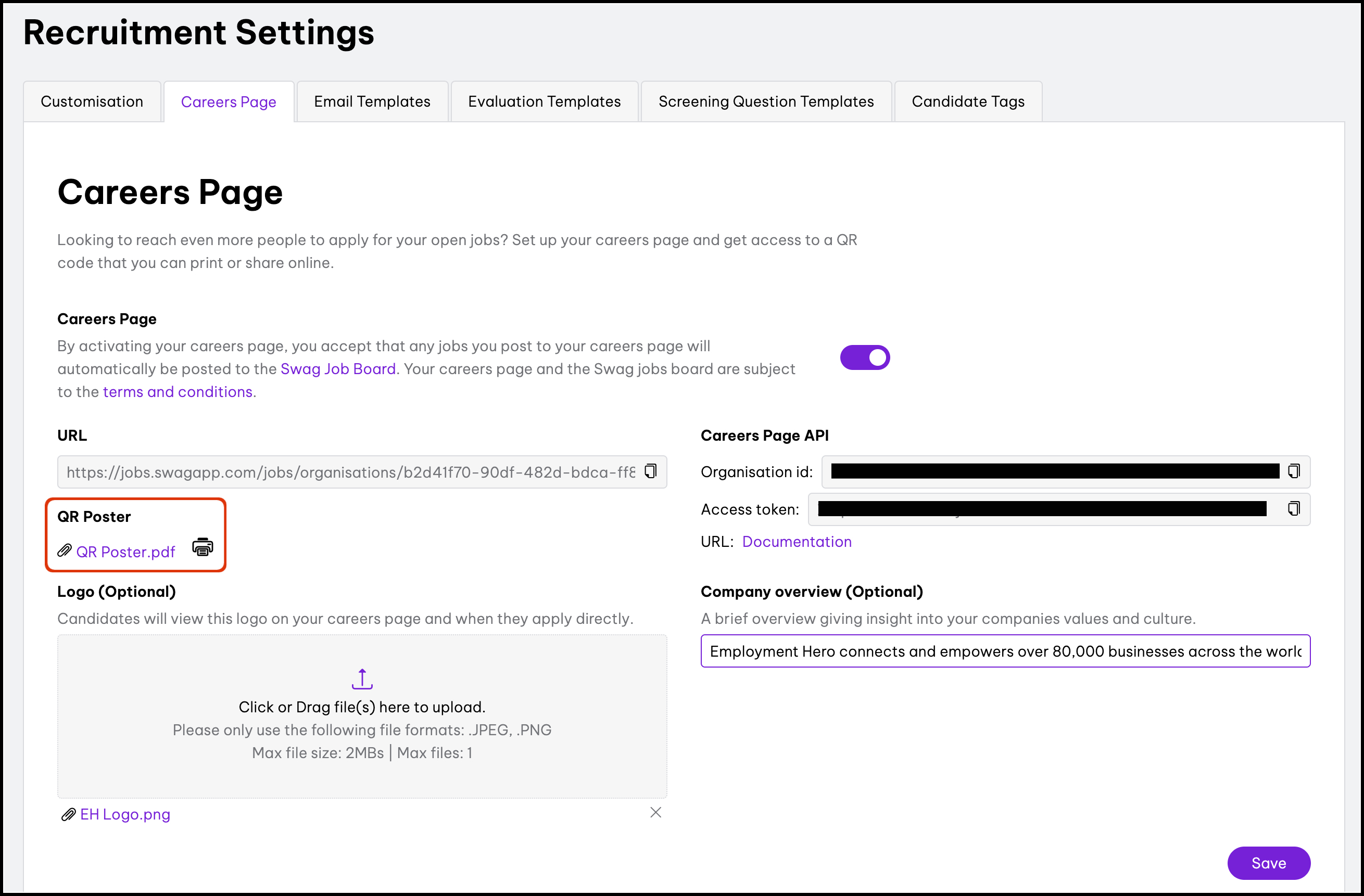Open the Swag Job Board link
Viewport: 1364px width, 896px height.
pos(337,369)
